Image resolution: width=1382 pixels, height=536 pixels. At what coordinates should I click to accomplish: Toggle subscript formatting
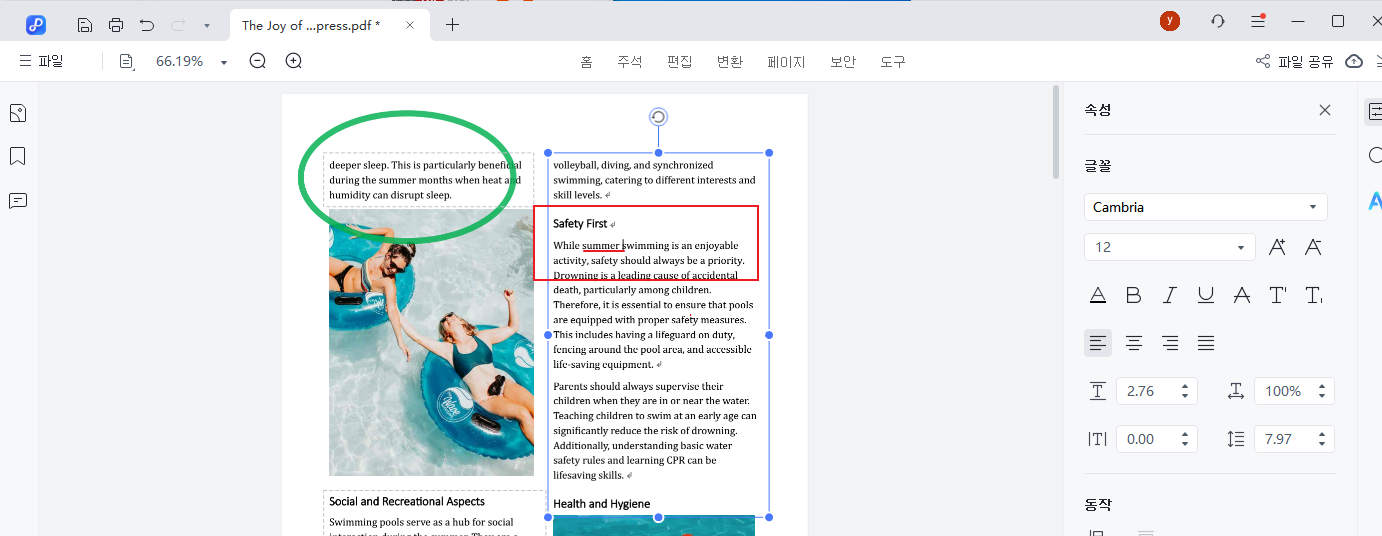[x=1314, y=295]
